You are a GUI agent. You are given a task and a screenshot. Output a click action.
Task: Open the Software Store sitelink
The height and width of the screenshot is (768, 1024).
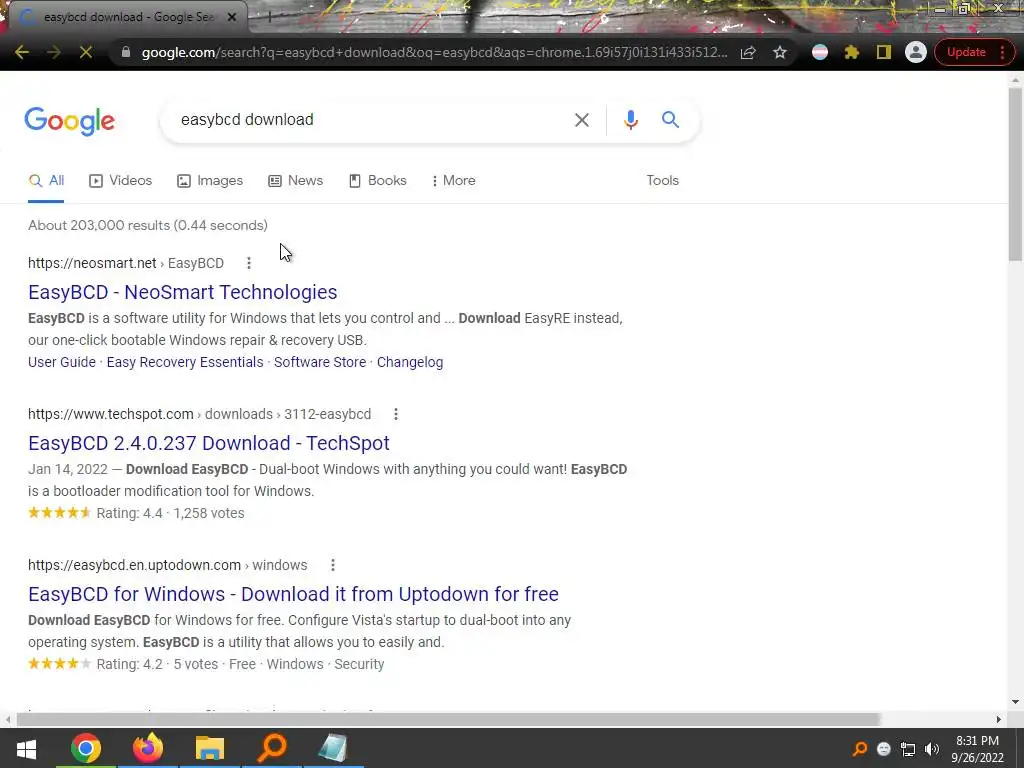tap(320, 362)
